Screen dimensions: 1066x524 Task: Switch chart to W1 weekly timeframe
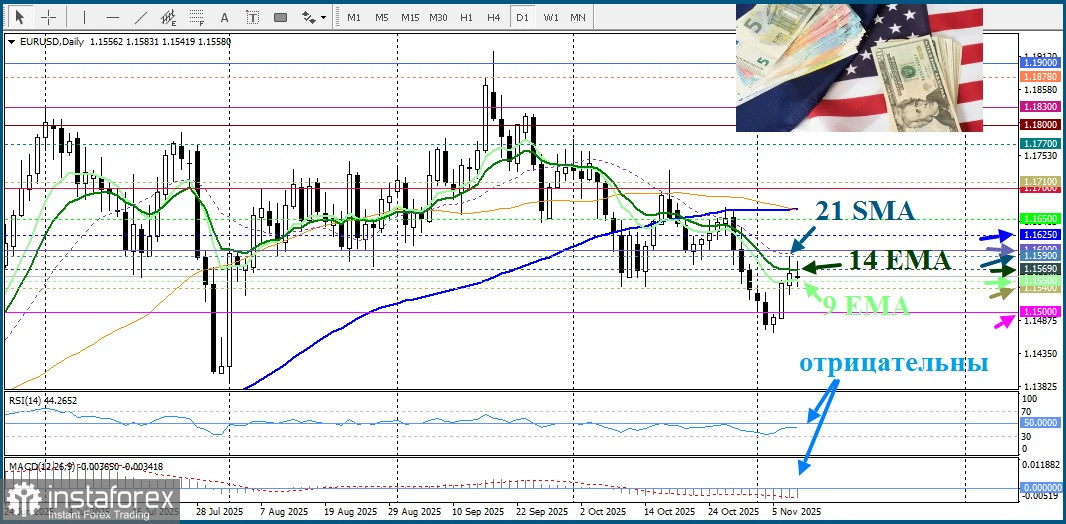click(551, 17)
